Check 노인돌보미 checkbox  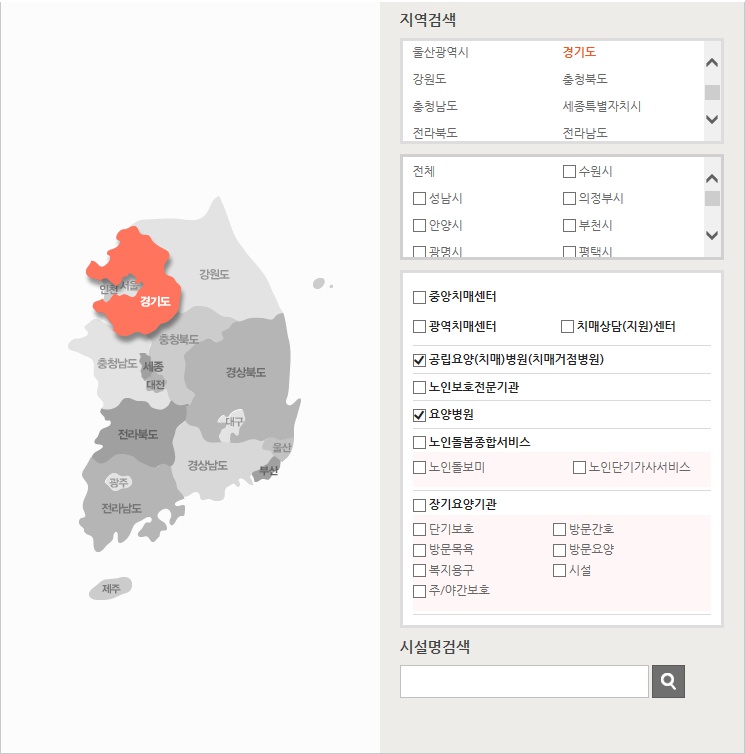point(419,467)
